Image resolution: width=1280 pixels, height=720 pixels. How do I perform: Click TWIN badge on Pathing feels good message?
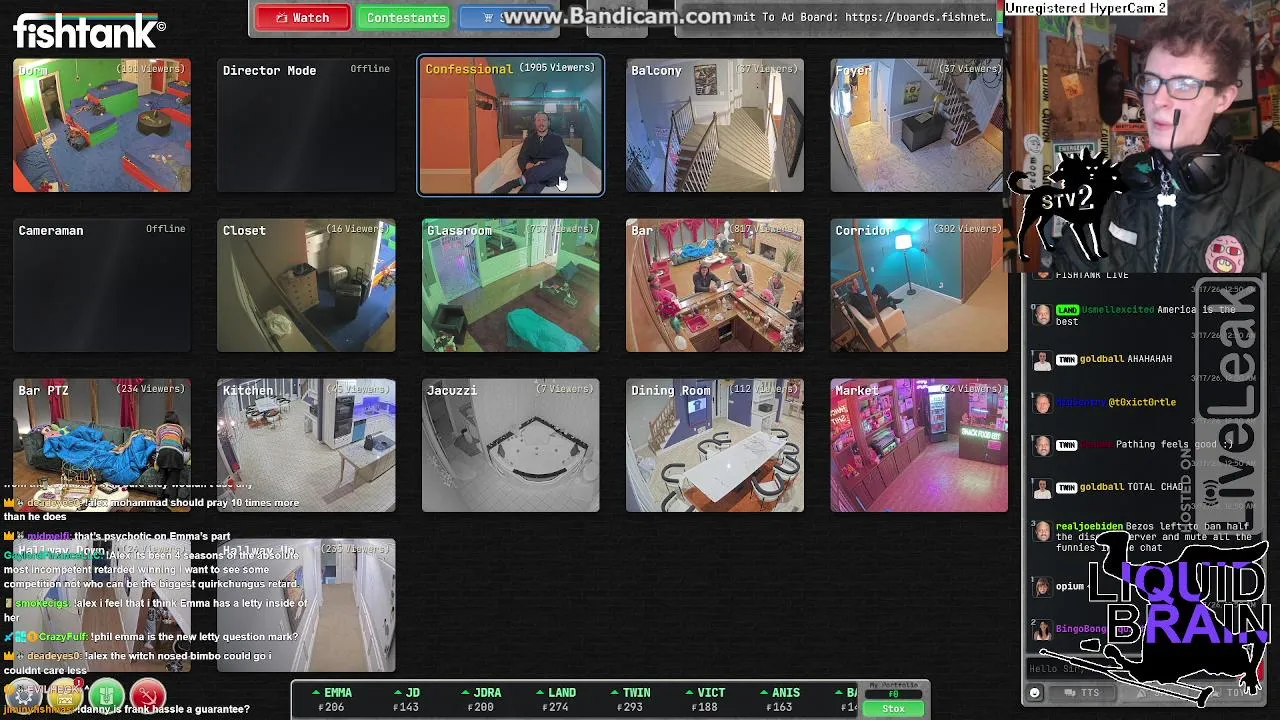click(1066, 445)
